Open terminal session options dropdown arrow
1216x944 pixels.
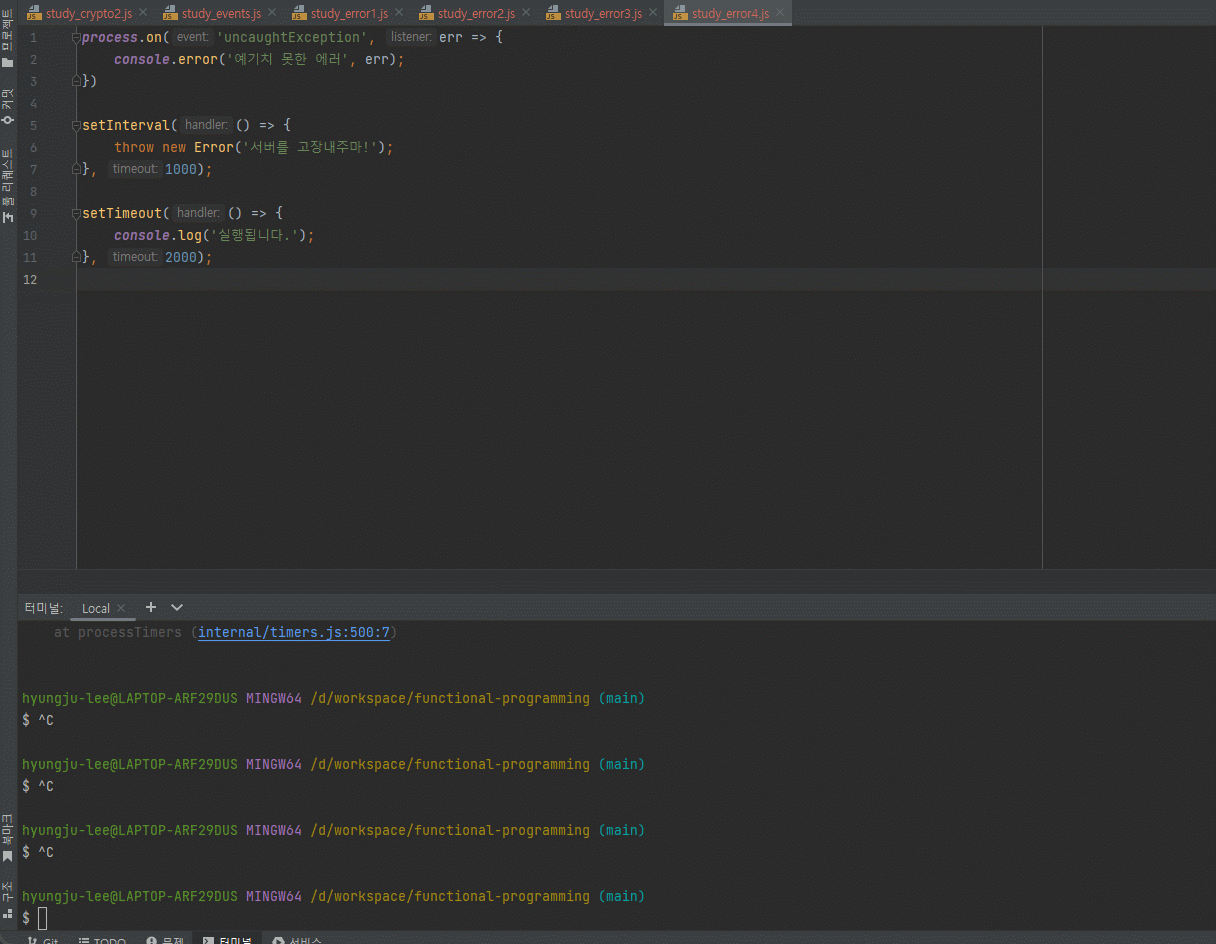(x=177, y=607)
